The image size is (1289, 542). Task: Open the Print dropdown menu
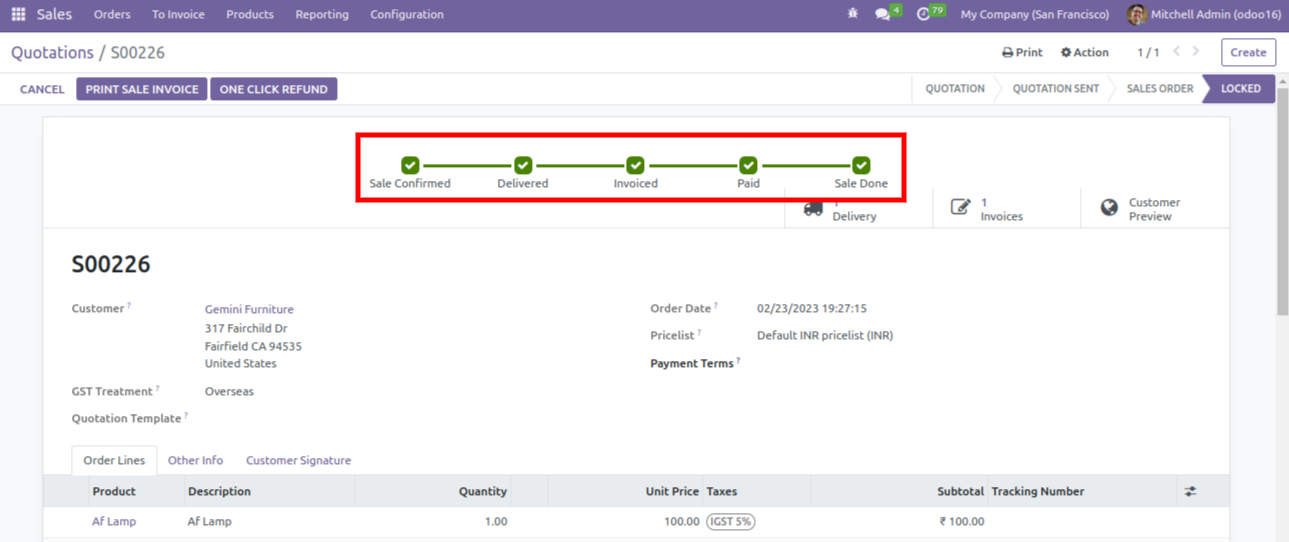pyautogui.click(x=1022, y=53)
